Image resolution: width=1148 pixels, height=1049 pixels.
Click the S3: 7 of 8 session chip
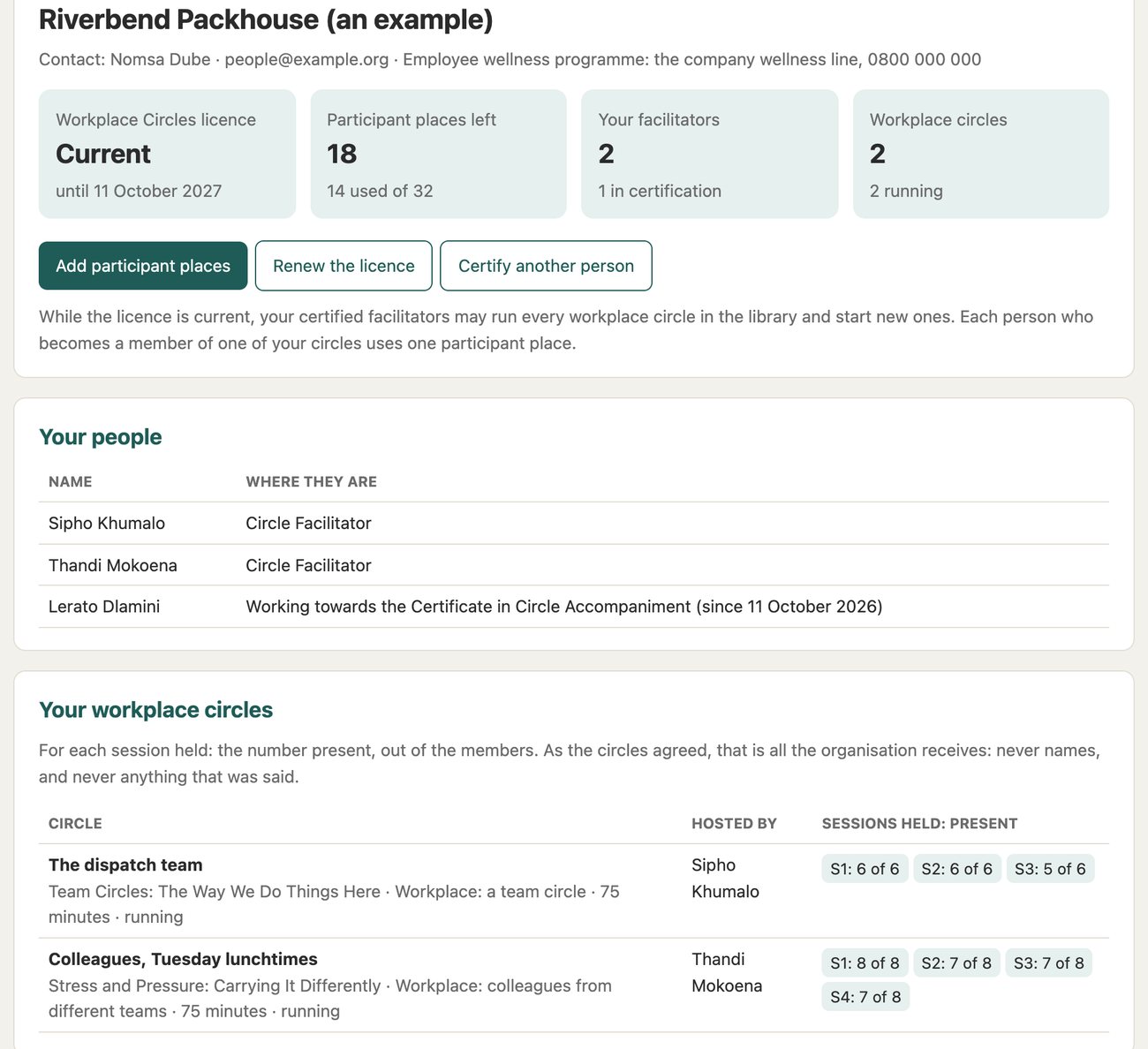click(x=1048, y=962)
